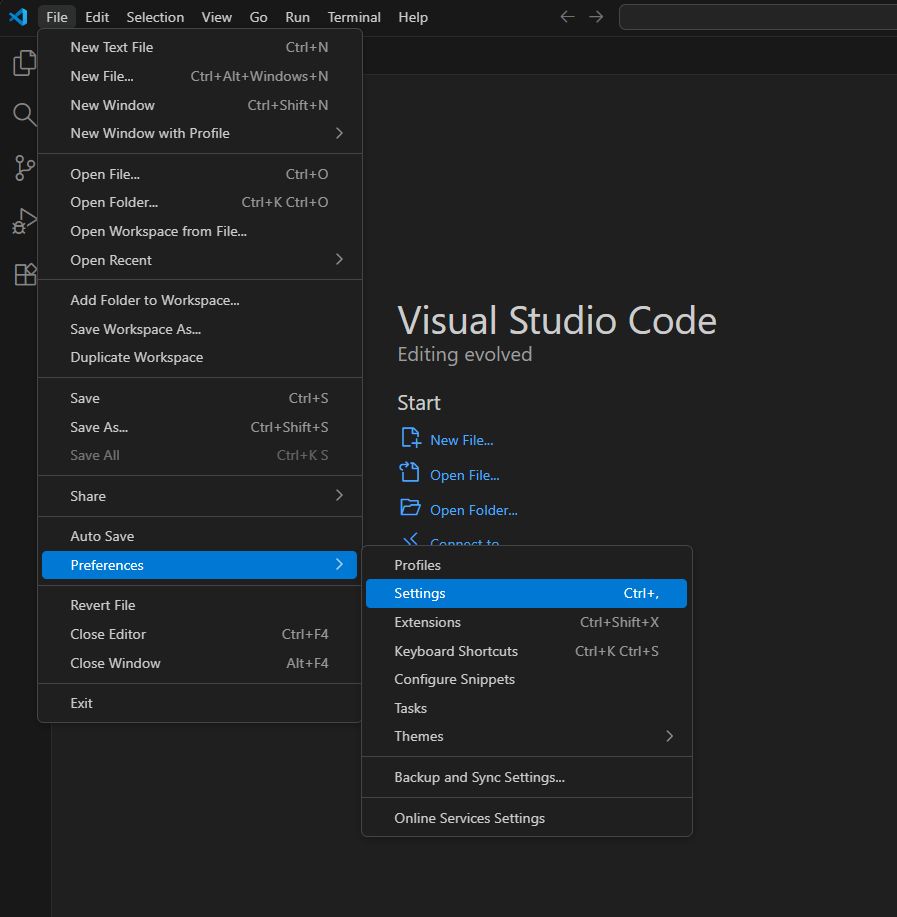Choose Open File... menu entry

pos(199,174)
